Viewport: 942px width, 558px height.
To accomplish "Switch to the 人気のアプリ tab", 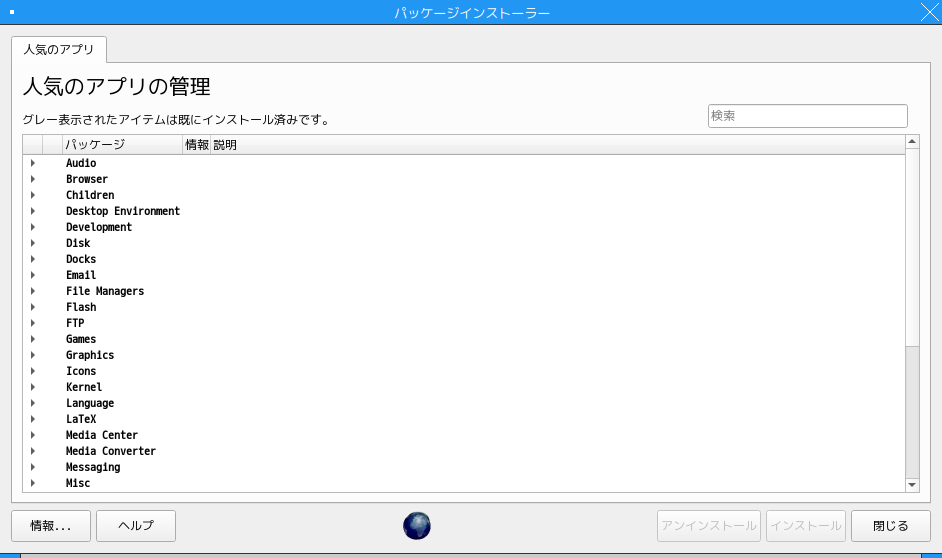I will (x=59, y=49).
